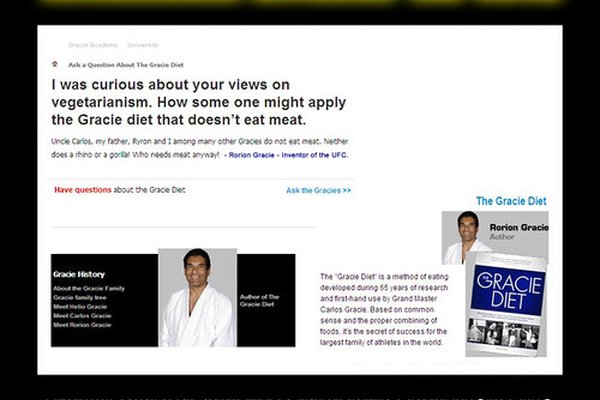Click the Gracie Diet book cover
Viewport: 600px width, 400px height.
click(x=506, y=304)
